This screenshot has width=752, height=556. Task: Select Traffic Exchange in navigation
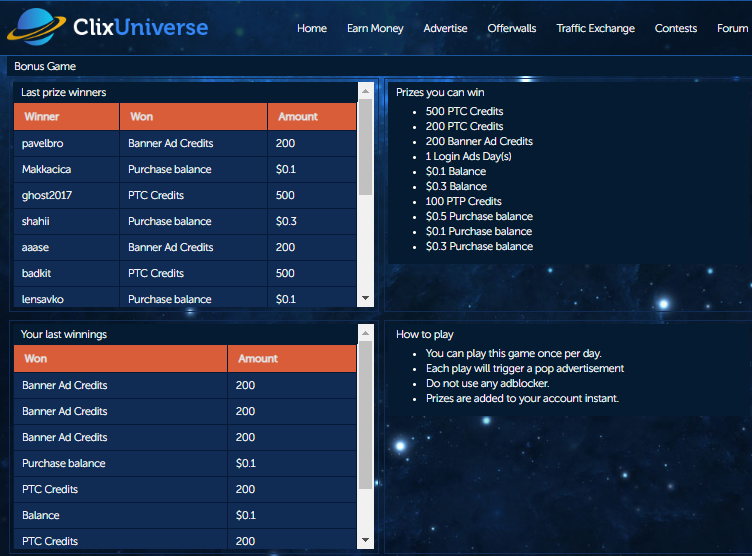(595, 28)
